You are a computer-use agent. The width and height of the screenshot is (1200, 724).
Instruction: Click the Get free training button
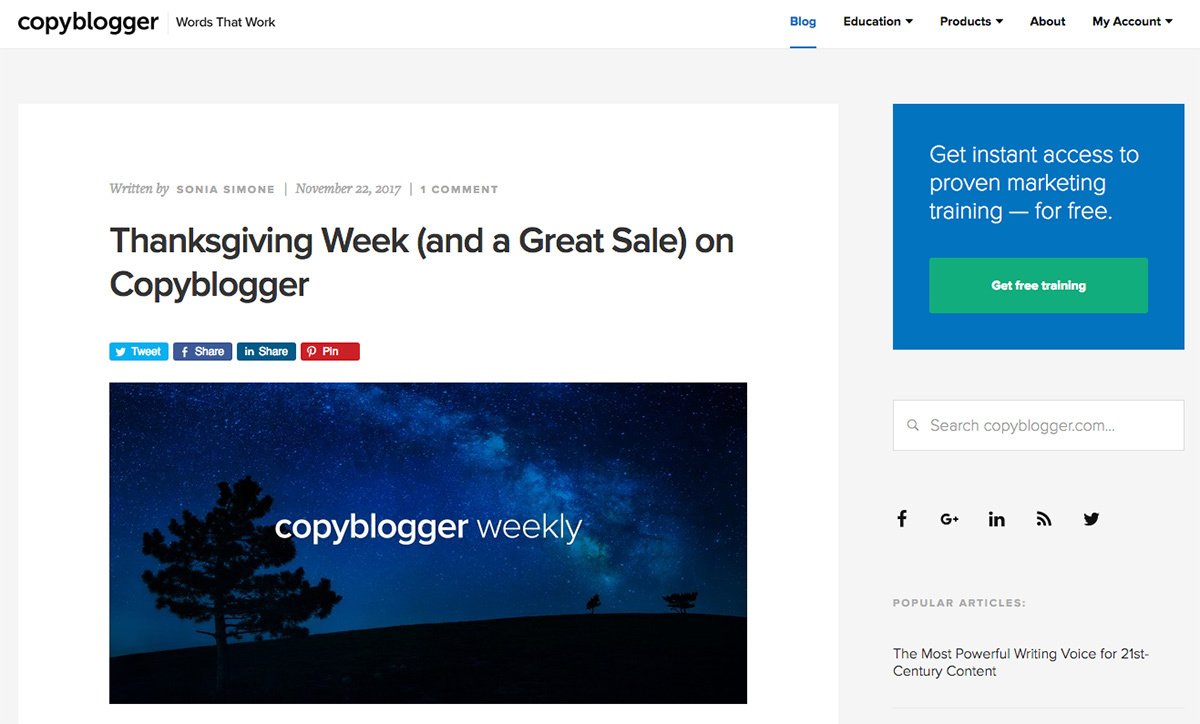tap(1038, 285)
